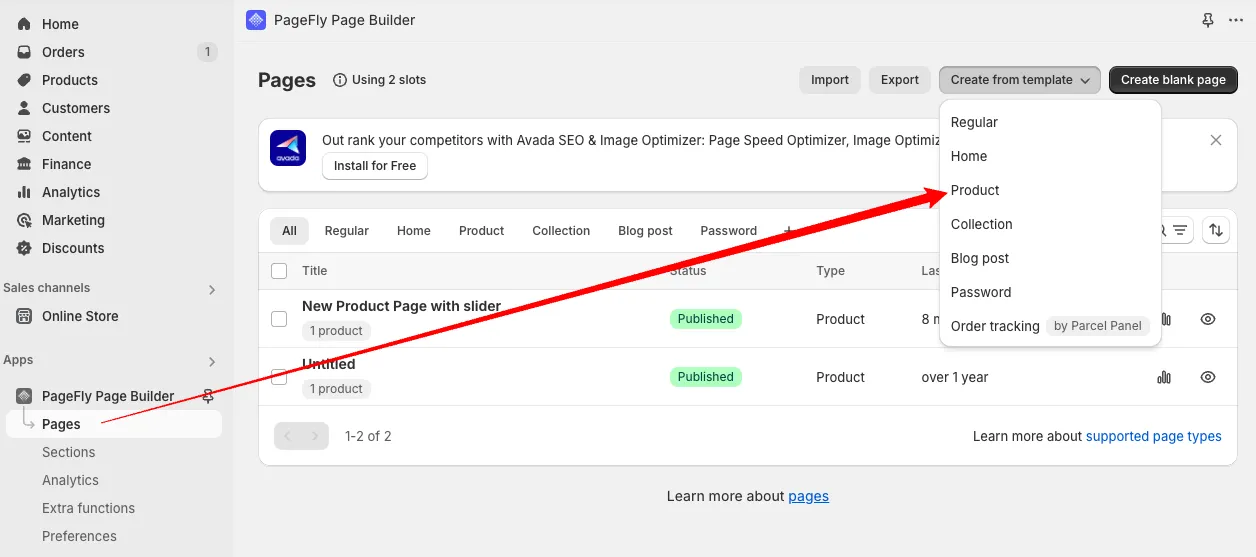Image resolution: width=1256 pixels, height=557 pixels.
Task: Choose Password in the template dropdown
Action: pyautogui.click(x=1050, y=292)
